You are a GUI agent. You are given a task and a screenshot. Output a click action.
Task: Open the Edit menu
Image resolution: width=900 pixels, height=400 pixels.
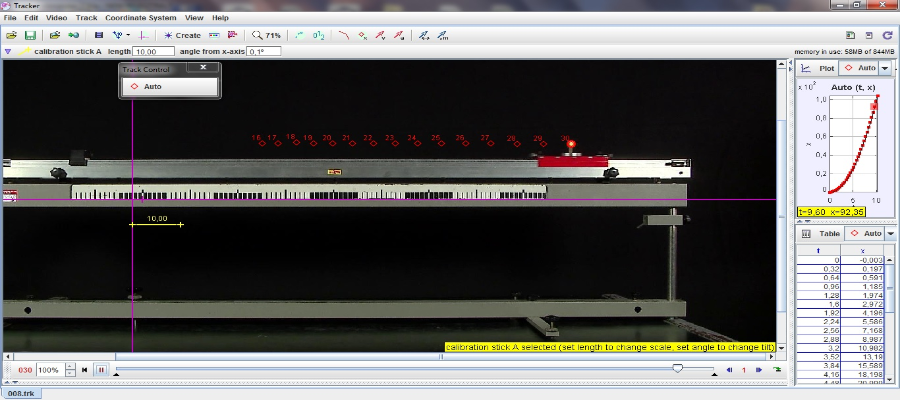click(x=31, y=18)
